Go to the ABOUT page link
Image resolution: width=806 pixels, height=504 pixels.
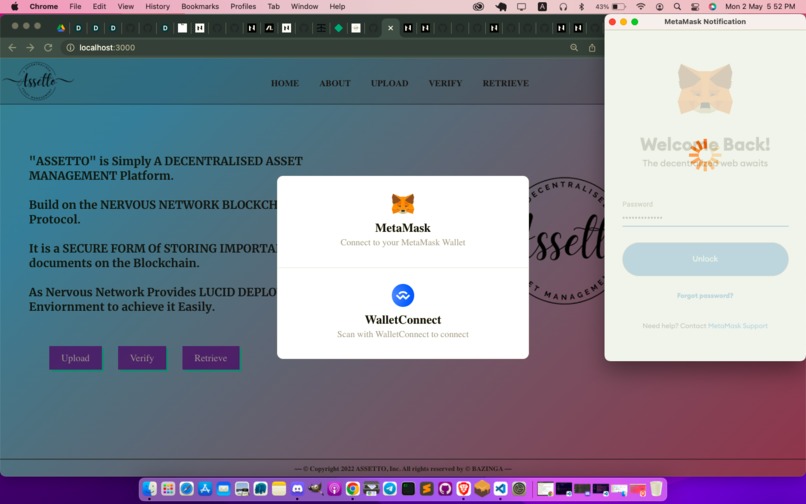(335, 83)
